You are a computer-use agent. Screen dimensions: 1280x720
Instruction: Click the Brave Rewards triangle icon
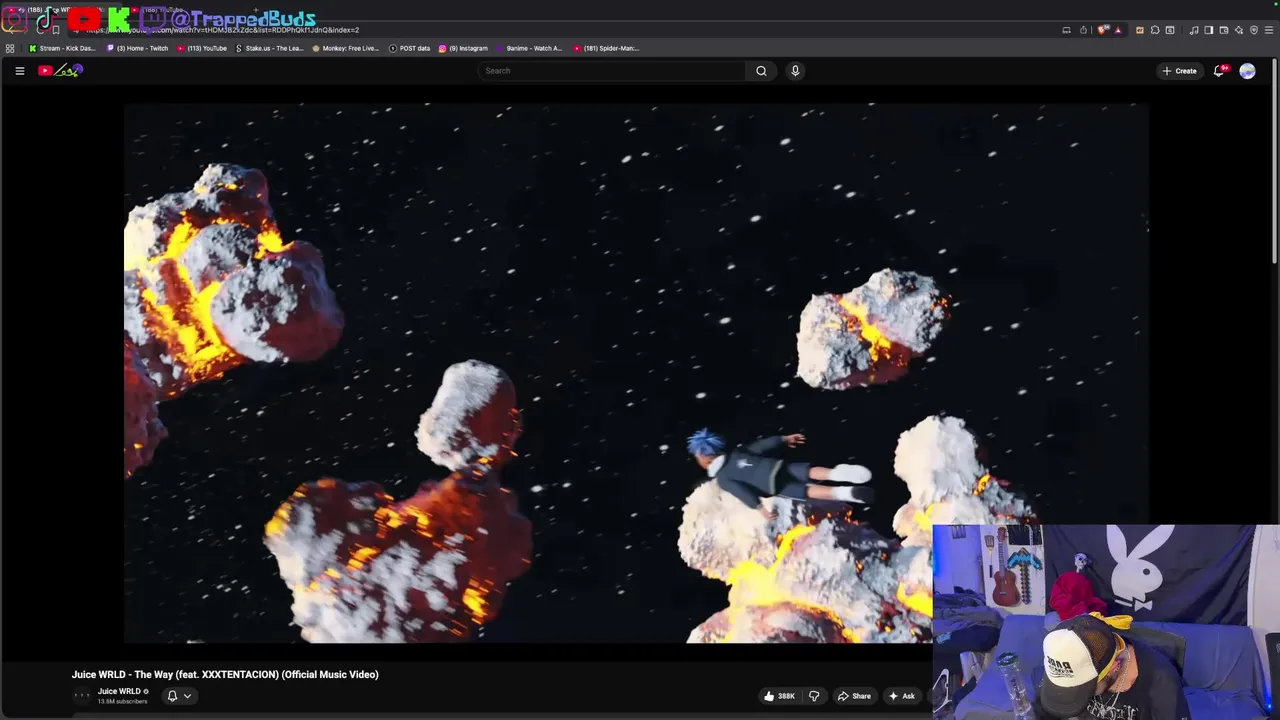click(x=1118, y=30)
